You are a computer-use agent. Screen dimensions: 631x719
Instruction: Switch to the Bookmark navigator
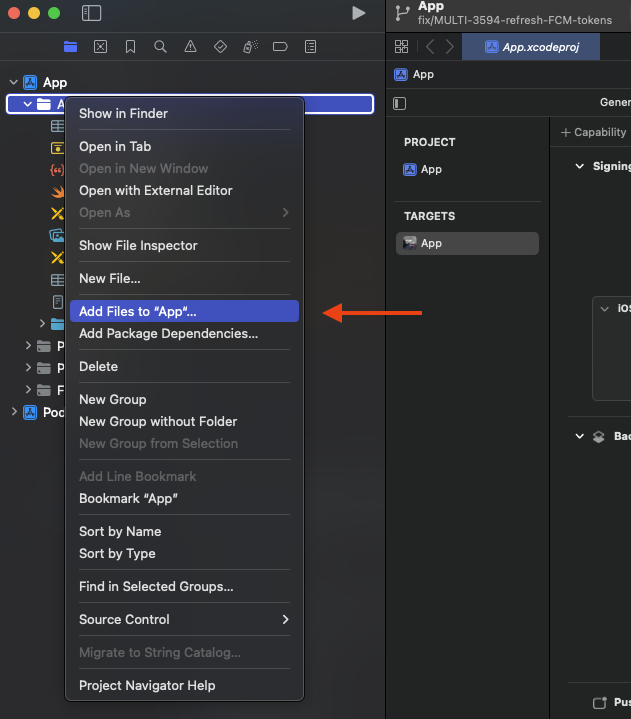130,47
